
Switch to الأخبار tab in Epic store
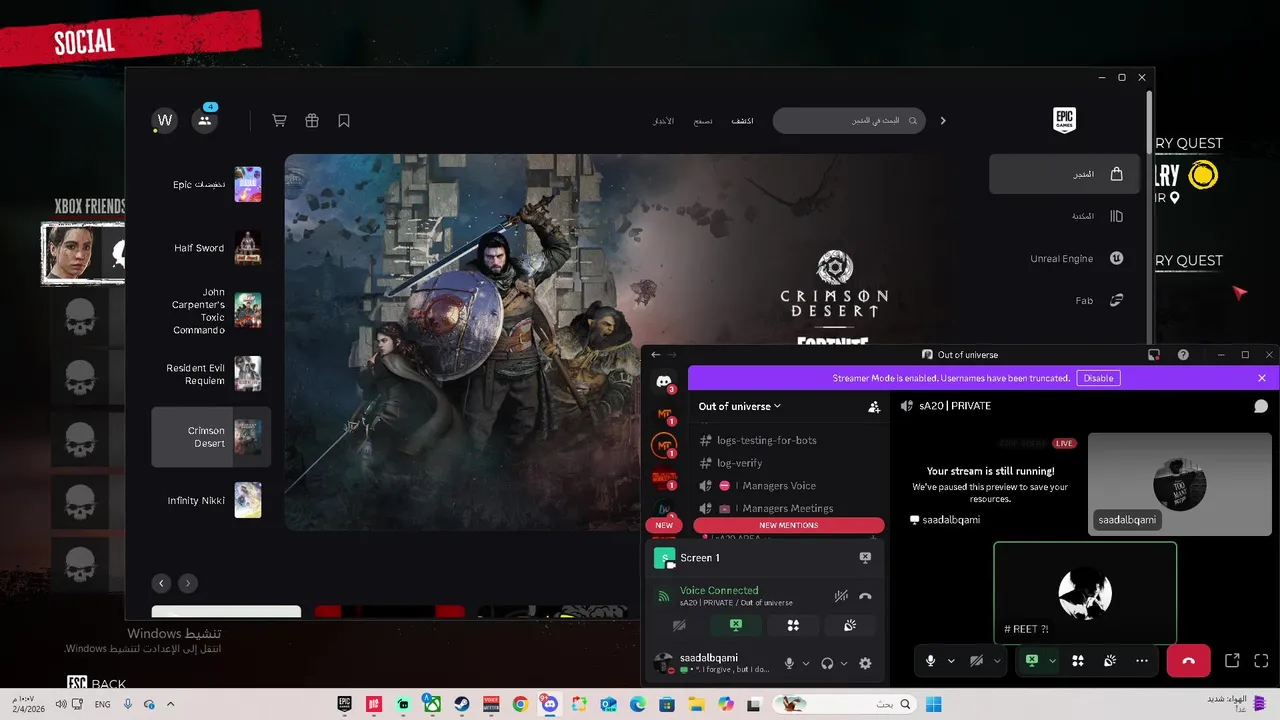664,121
